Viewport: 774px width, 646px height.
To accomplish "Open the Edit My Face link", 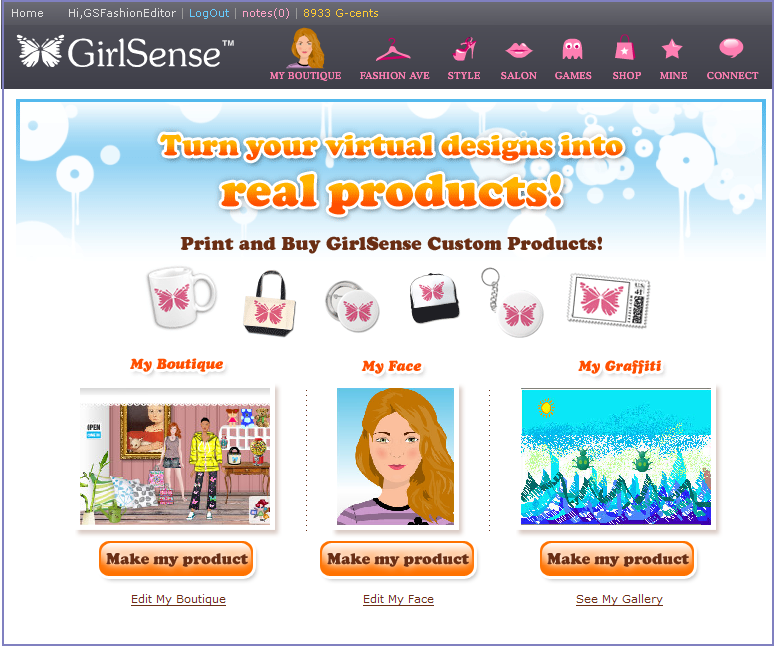I will point(398,599).
